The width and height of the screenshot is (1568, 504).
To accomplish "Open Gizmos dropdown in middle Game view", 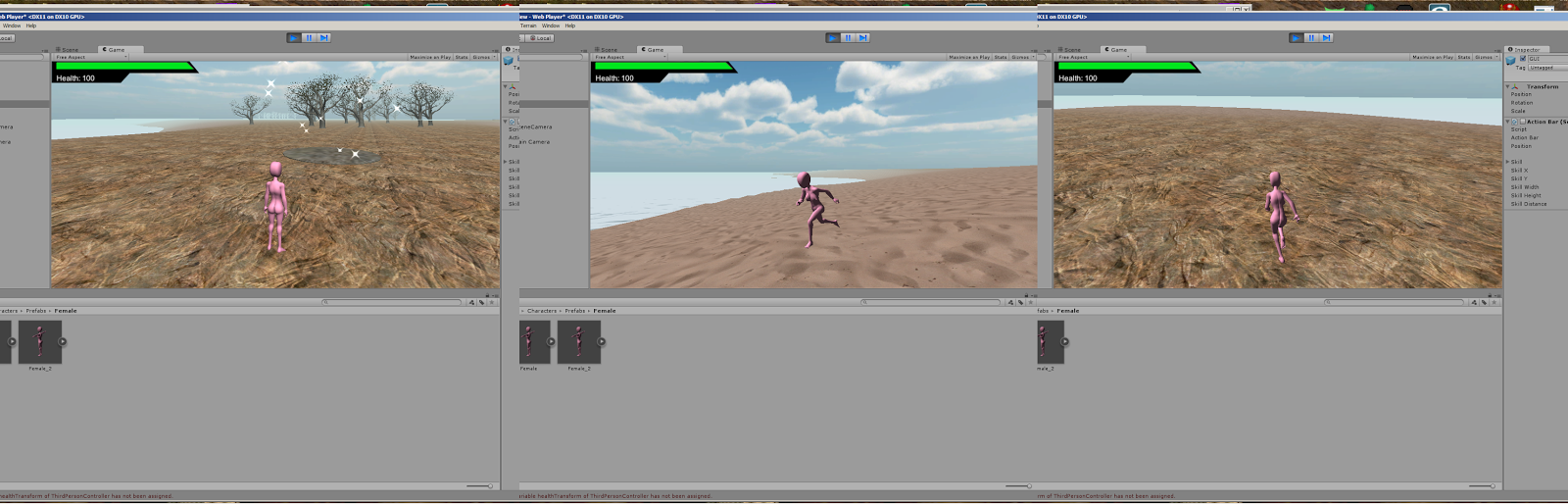I will pyautogui.click(x=1023, y=58).
